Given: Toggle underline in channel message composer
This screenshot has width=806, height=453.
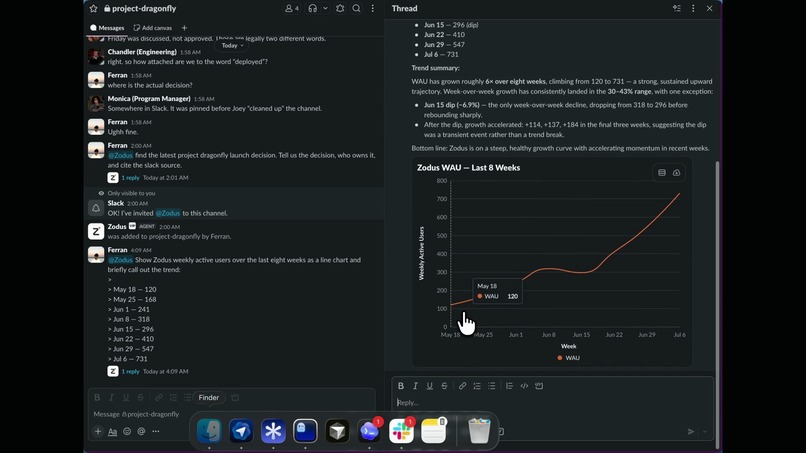Looking at the screenshot, I should tap(125, 397).
